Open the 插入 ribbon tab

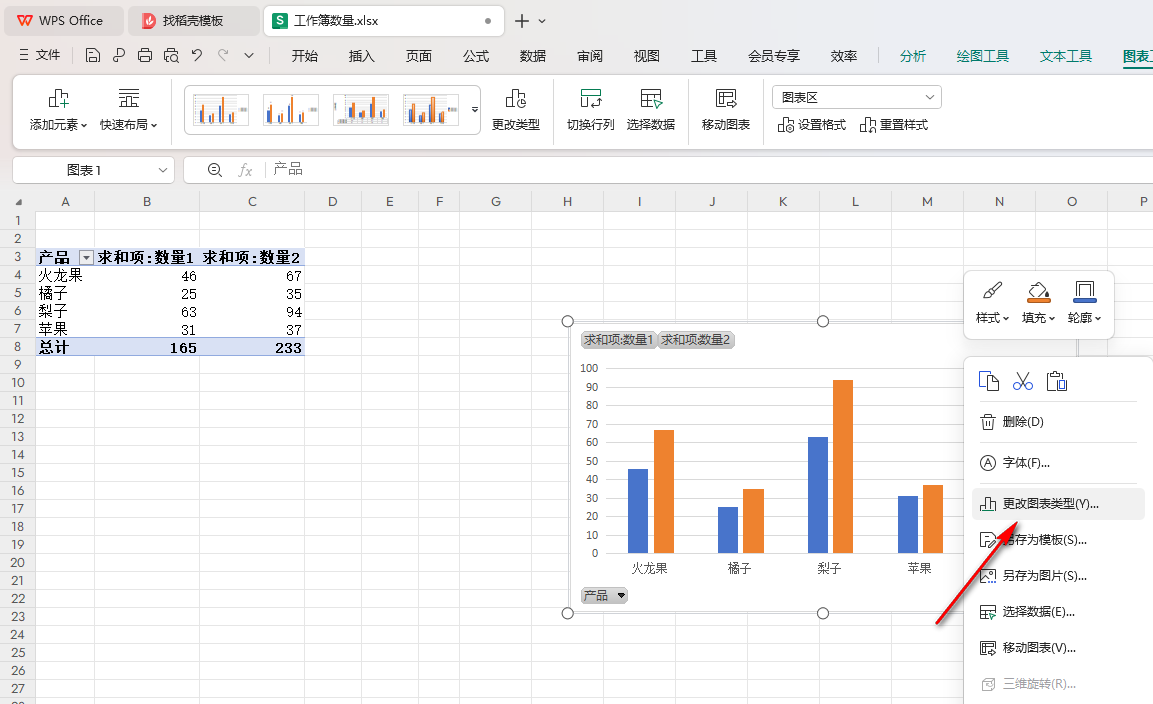pyautogui.click(x=361, y=56)
